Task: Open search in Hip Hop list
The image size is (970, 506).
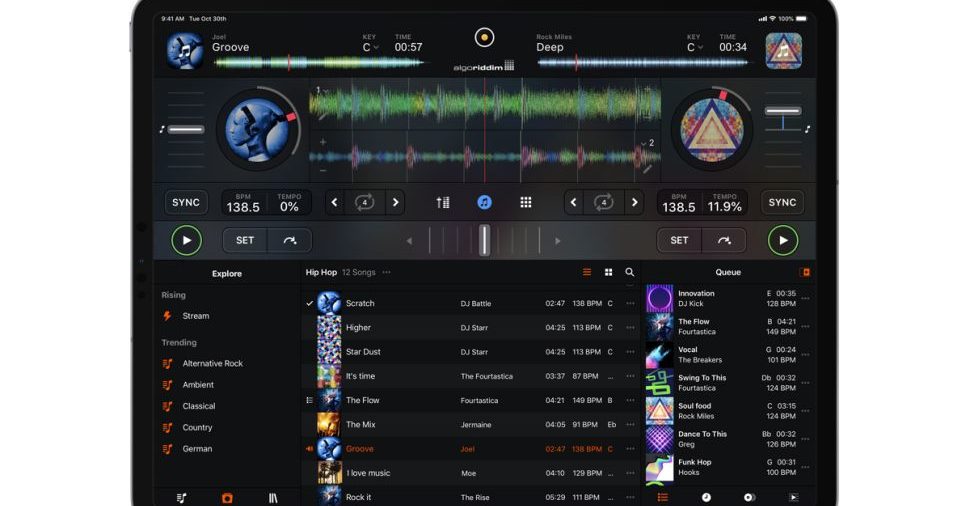Action: point(630,272)
